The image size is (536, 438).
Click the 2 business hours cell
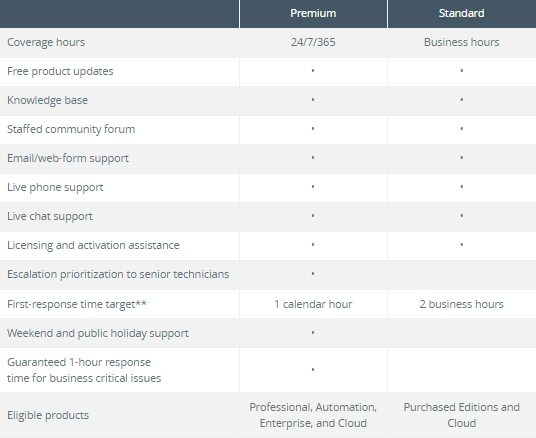point(461,304)
